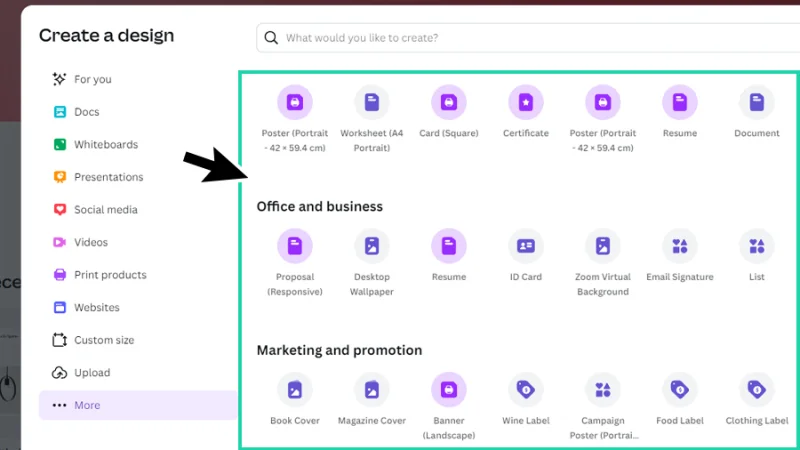Select the More category in sidebar
Image resolution: width=800 pixels, height=450 pixels.
click(87, 405)
